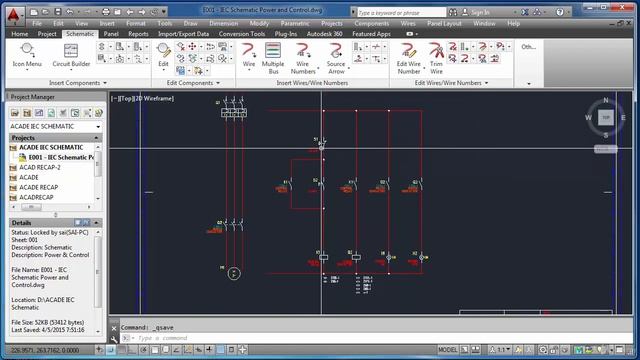Toggle Object Snap in status bar

click(155, 350)
